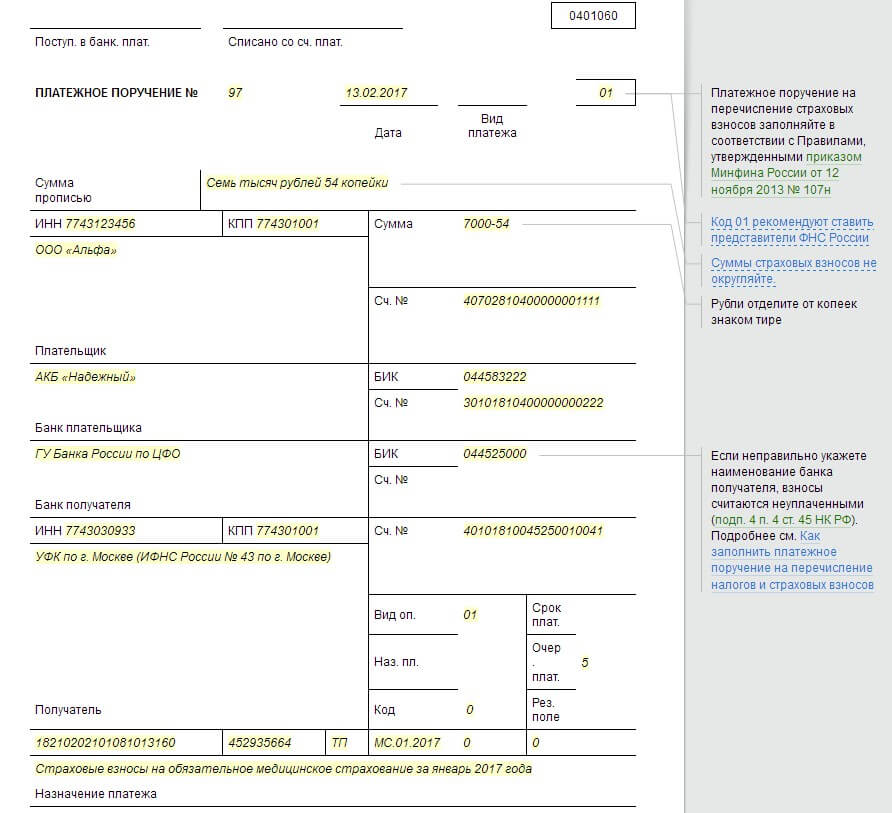Image resolution: width=892 pixels, height=813 pixels.
Task: Select the date field 13.02.2017
Action: [376, 93]
